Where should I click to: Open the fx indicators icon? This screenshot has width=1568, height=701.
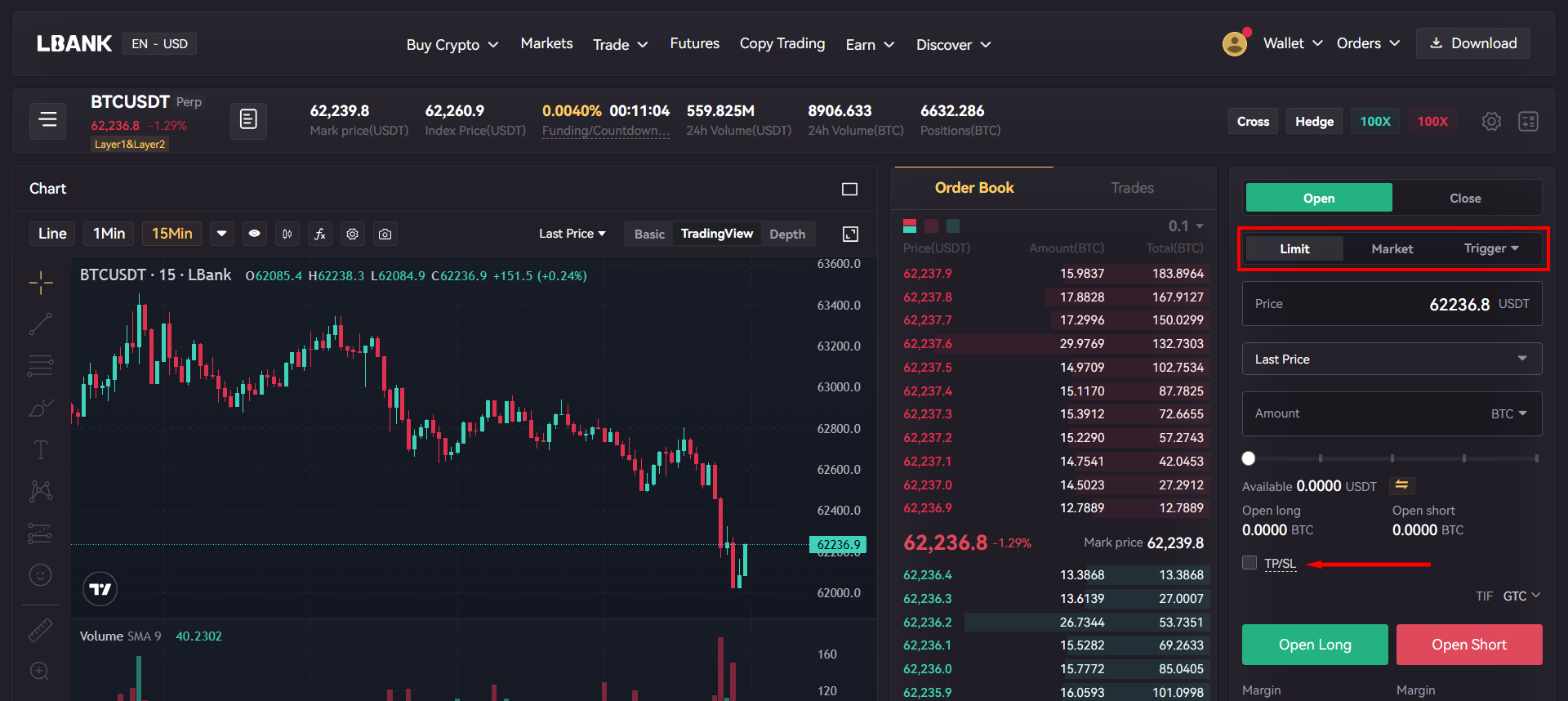320,234
